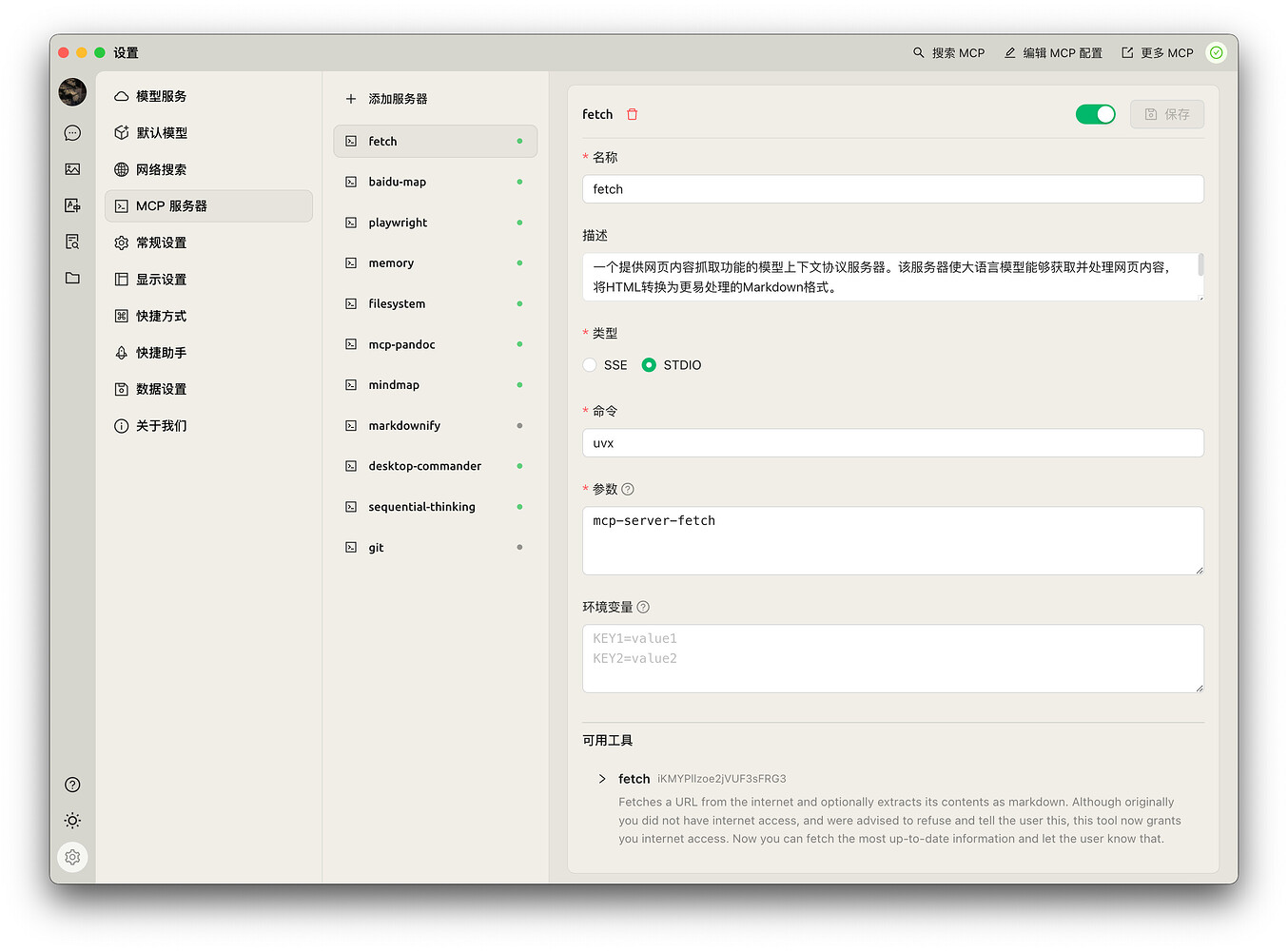Turn off the fetch server switch

tap(1096, 114)
